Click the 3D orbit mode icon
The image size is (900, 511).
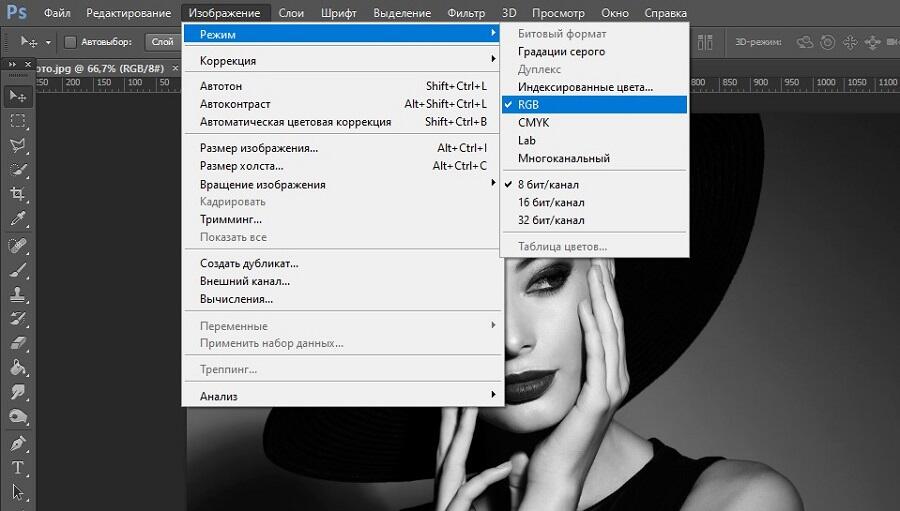(805, 42)
